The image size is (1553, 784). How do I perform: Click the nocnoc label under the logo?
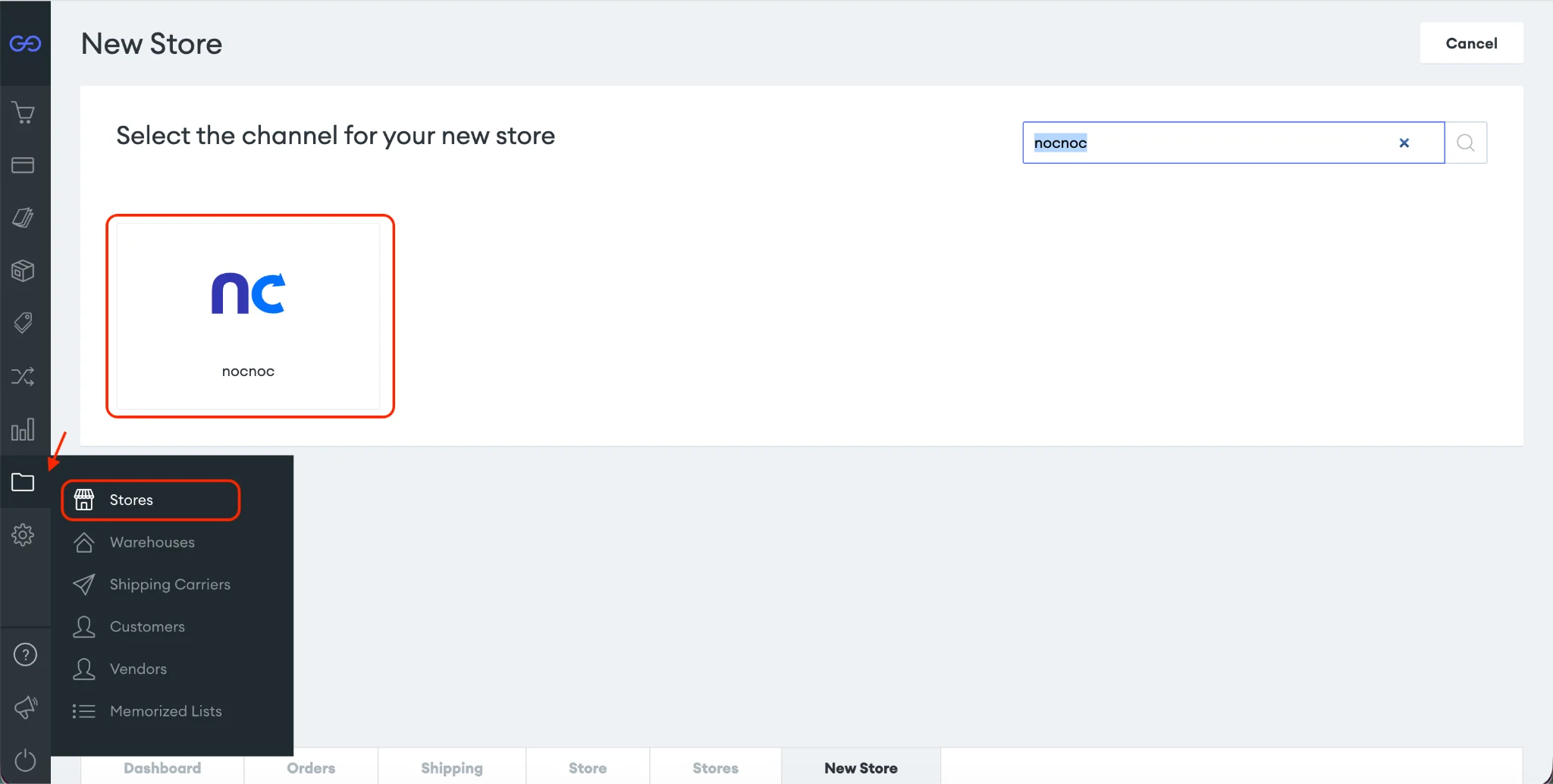[248, 372]
